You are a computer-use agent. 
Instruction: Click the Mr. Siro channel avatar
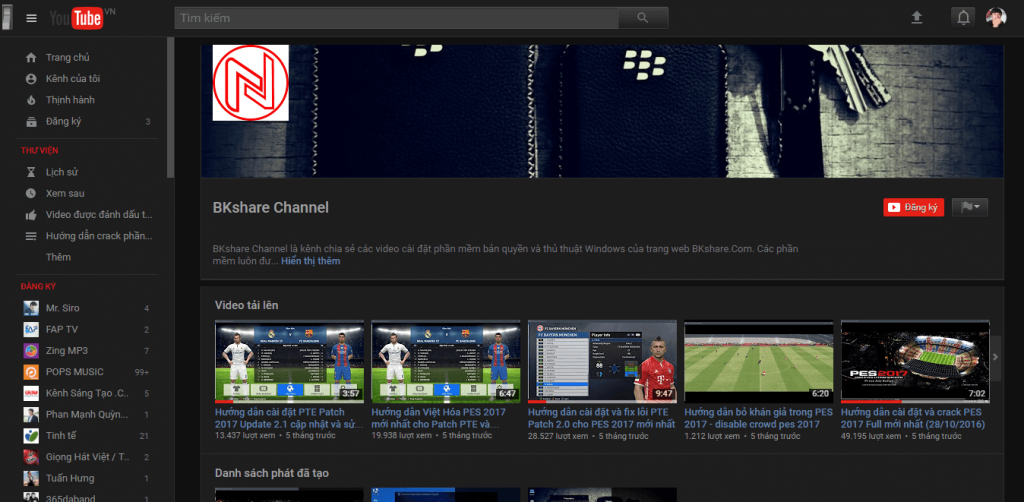[x=31, y=308]
